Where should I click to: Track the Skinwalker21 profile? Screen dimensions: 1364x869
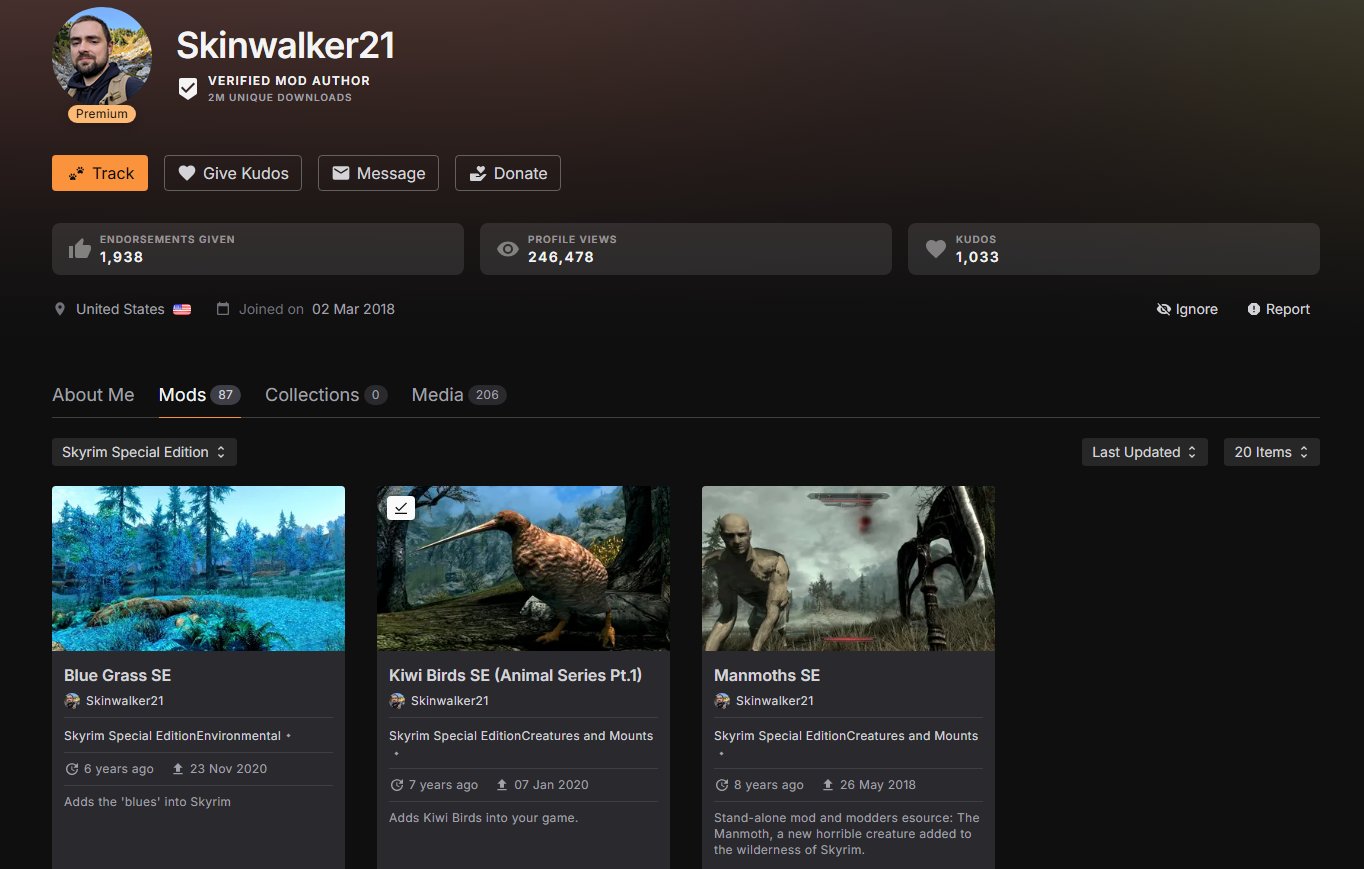pyautogui.click(x=100, y=173)
